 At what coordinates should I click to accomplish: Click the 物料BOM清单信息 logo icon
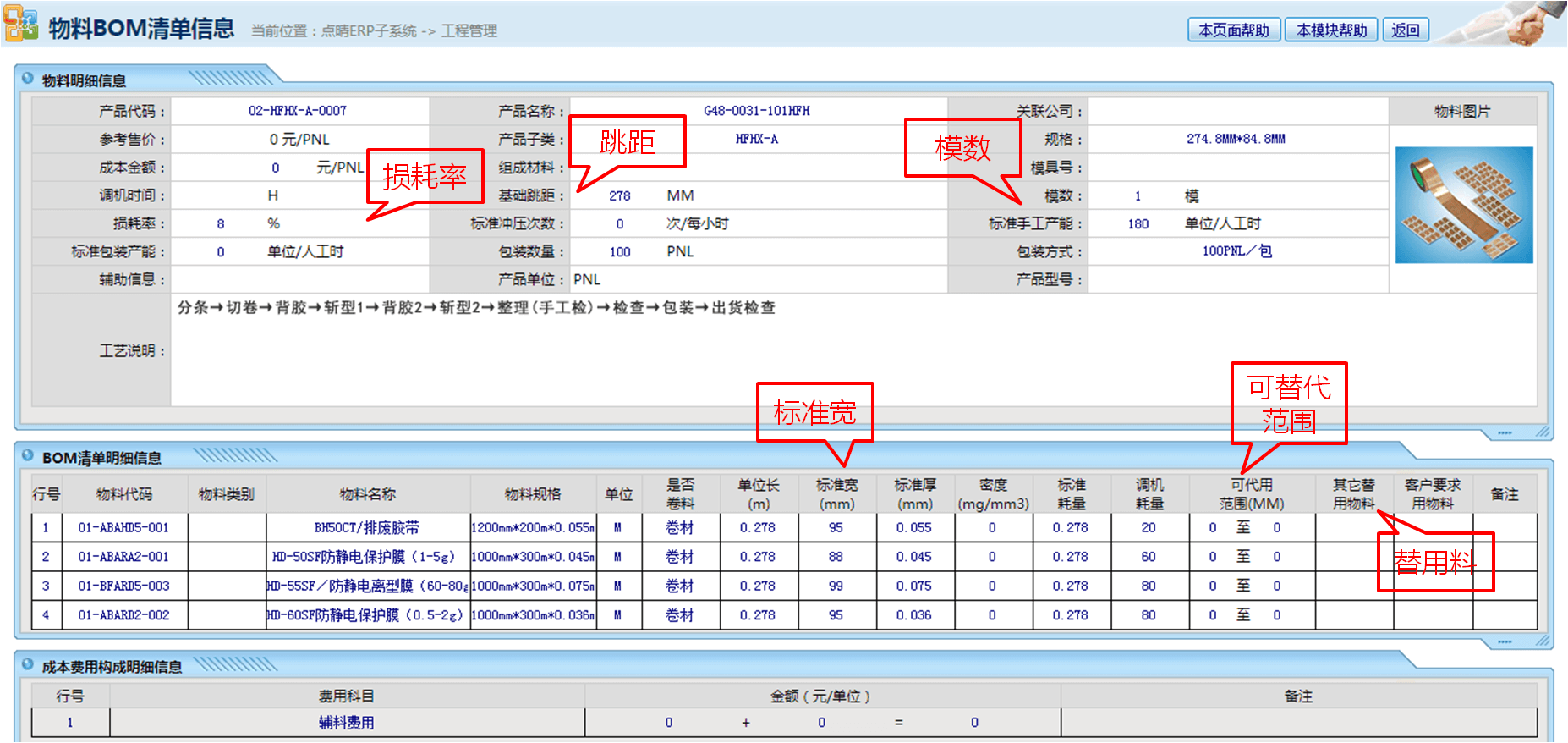[21, 25]
